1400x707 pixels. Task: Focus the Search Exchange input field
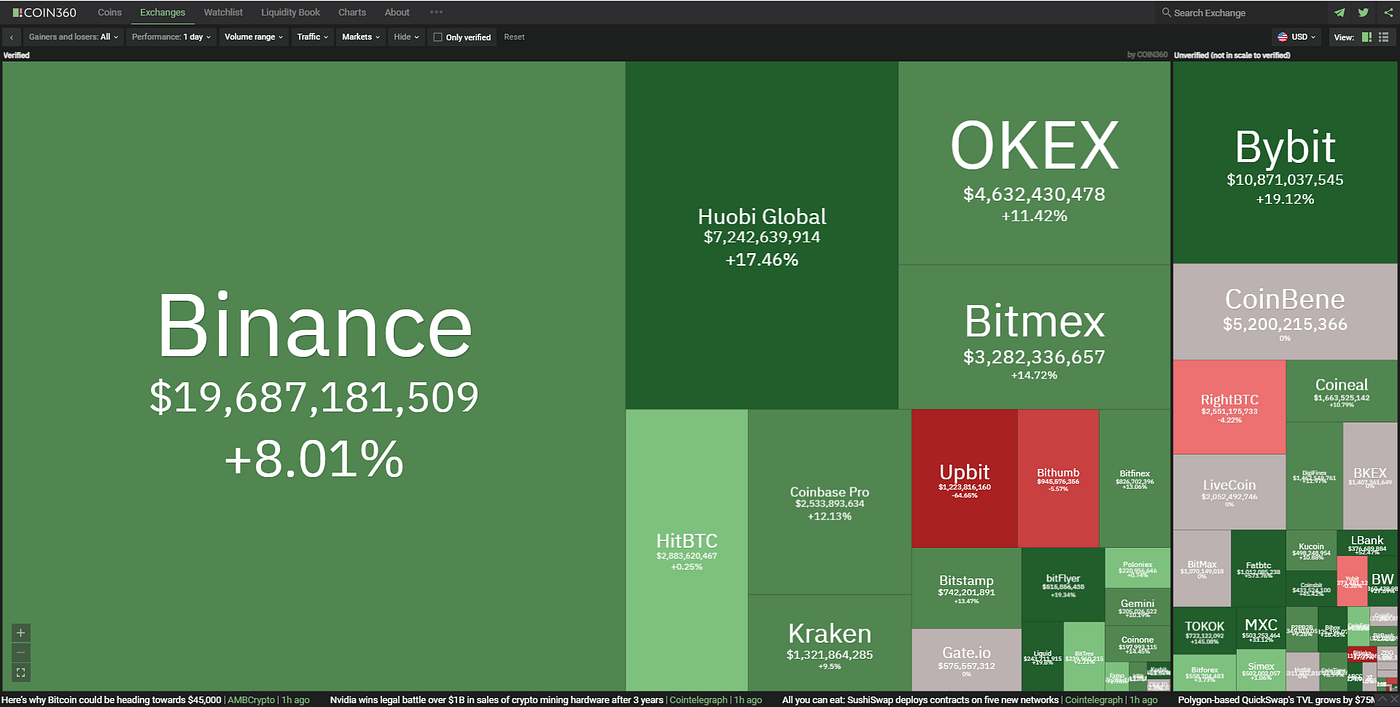coord(1240,13)
